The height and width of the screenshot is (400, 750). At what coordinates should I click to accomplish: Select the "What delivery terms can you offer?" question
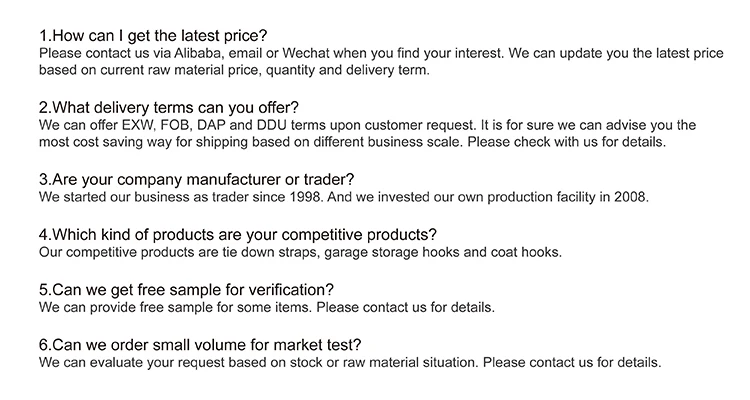(169, 107)
